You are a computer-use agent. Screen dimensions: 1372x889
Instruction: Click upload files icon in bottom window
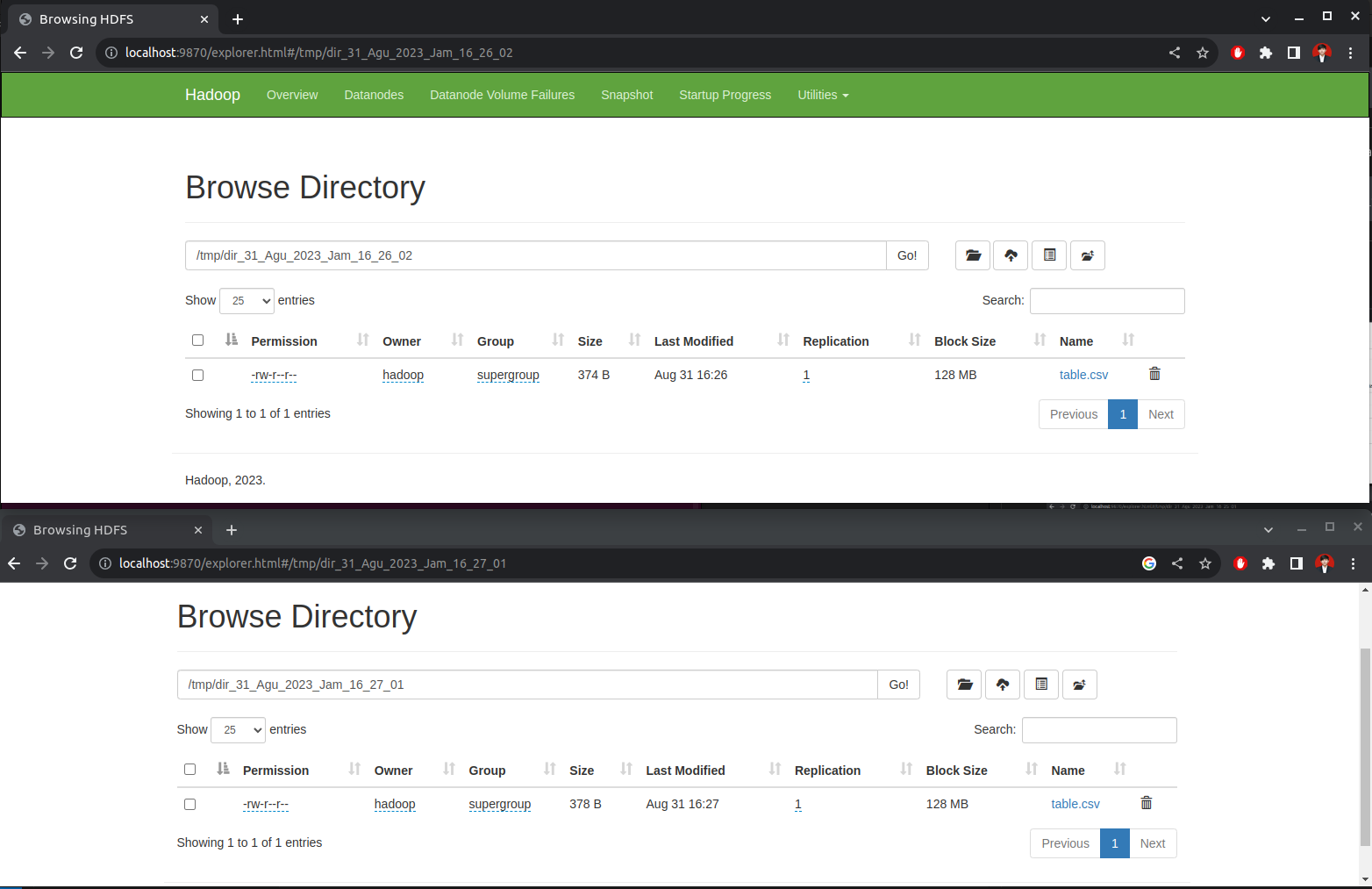click(1003, 685)
